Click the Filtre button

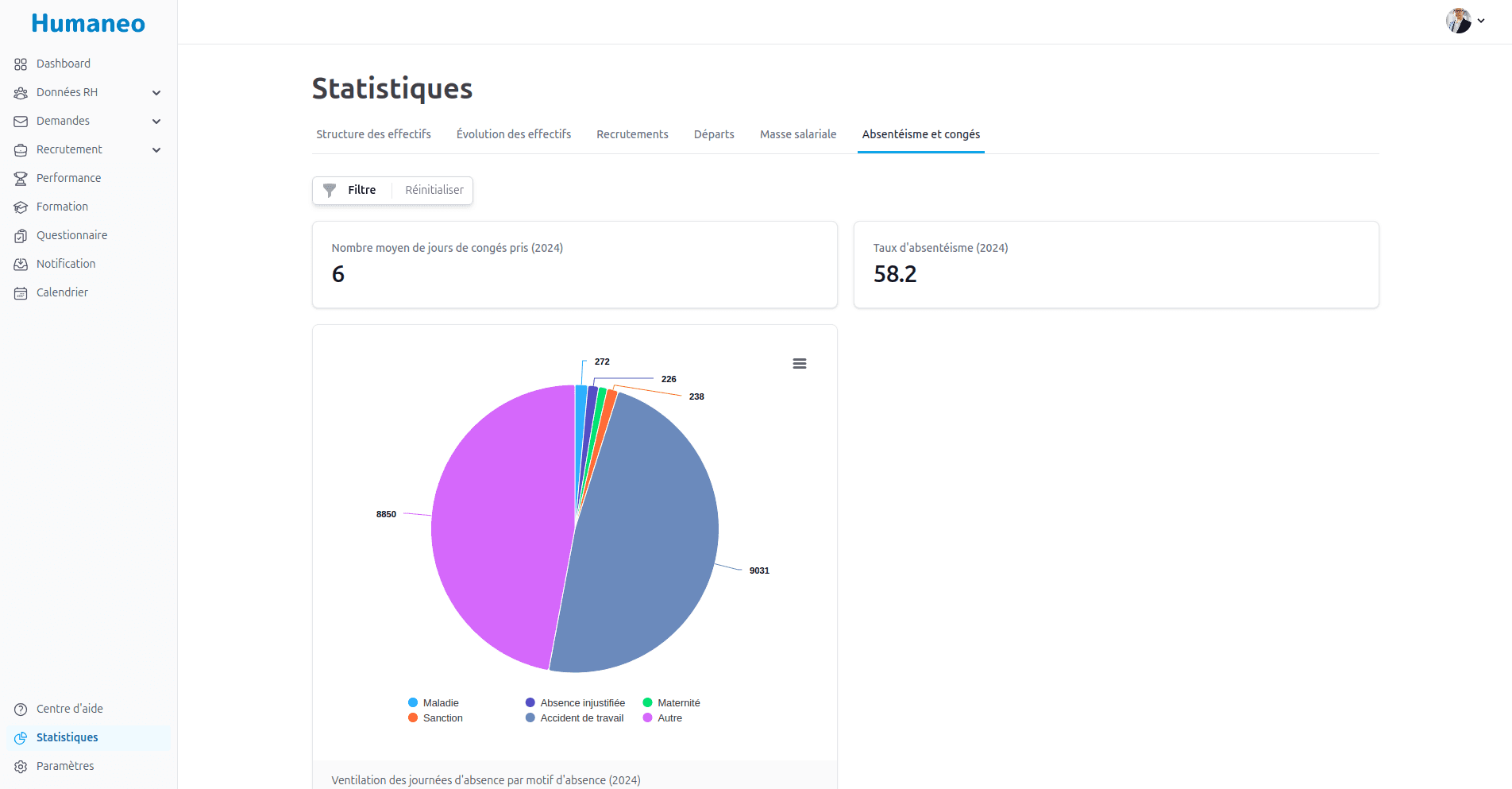(352, 191)
